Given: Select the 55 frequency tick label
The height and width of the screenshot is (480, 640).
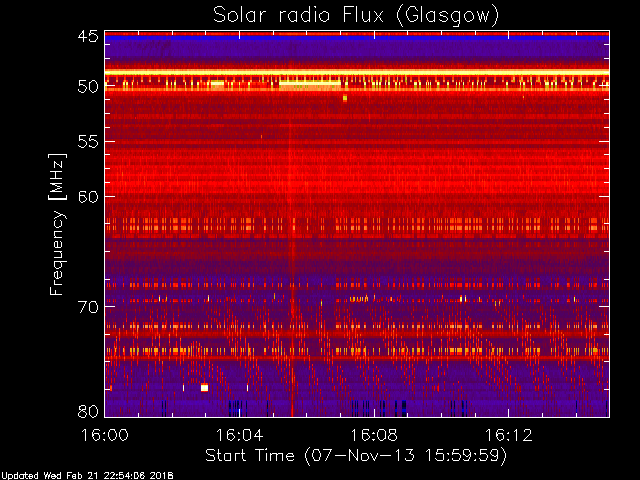Looking at the screenshot, I should click(88, 142).
